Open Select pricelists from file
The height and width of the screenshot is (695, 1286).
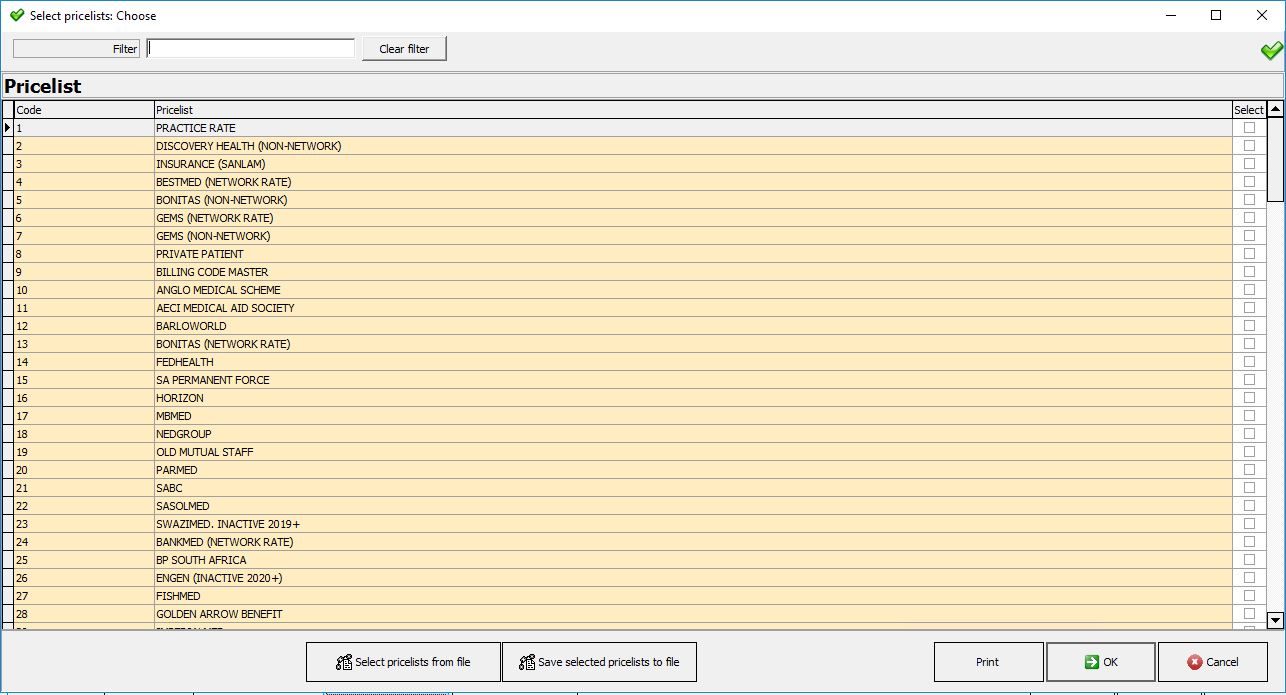pos(403,662)
